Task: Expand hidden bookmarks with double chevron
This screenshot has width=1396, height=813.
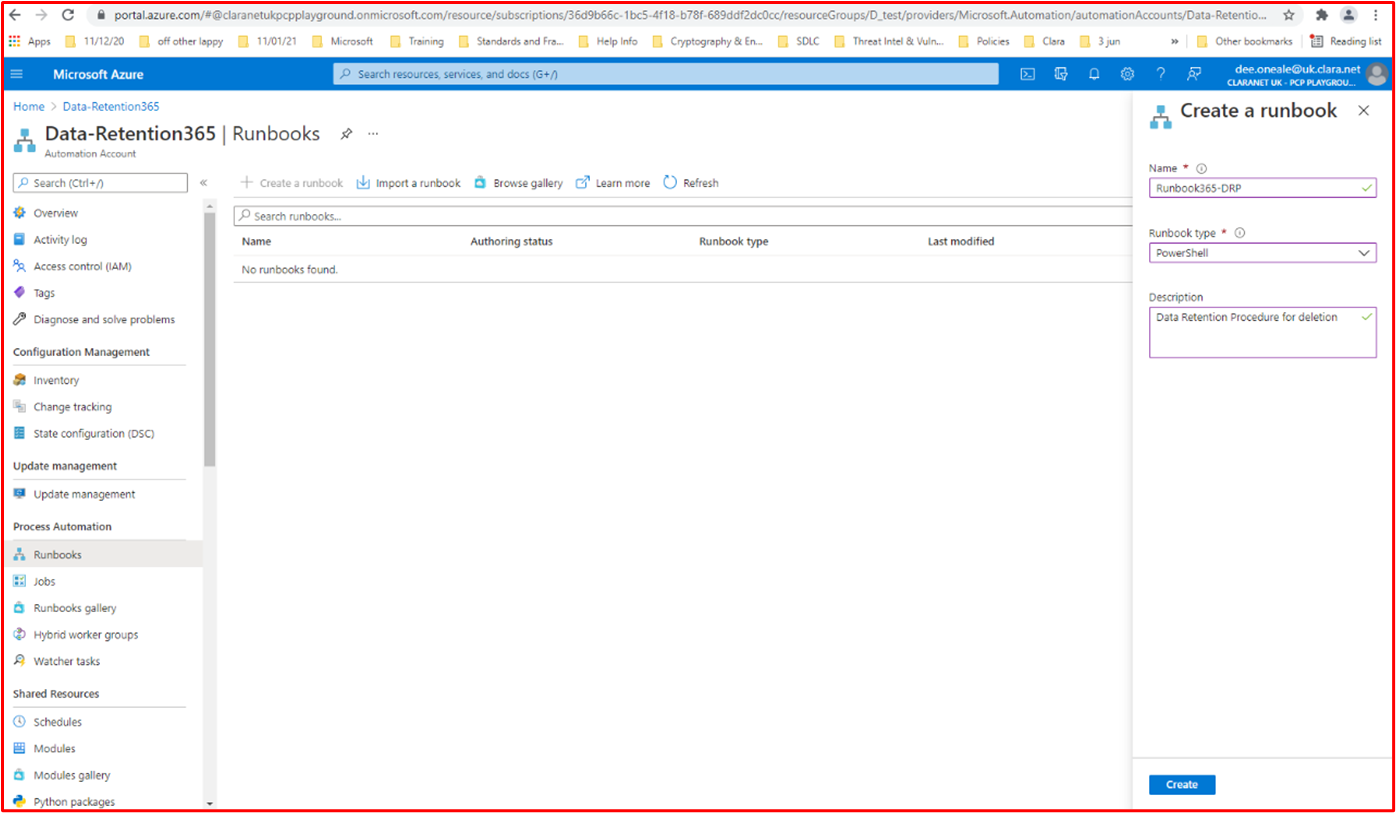Action: [1175, 41]
